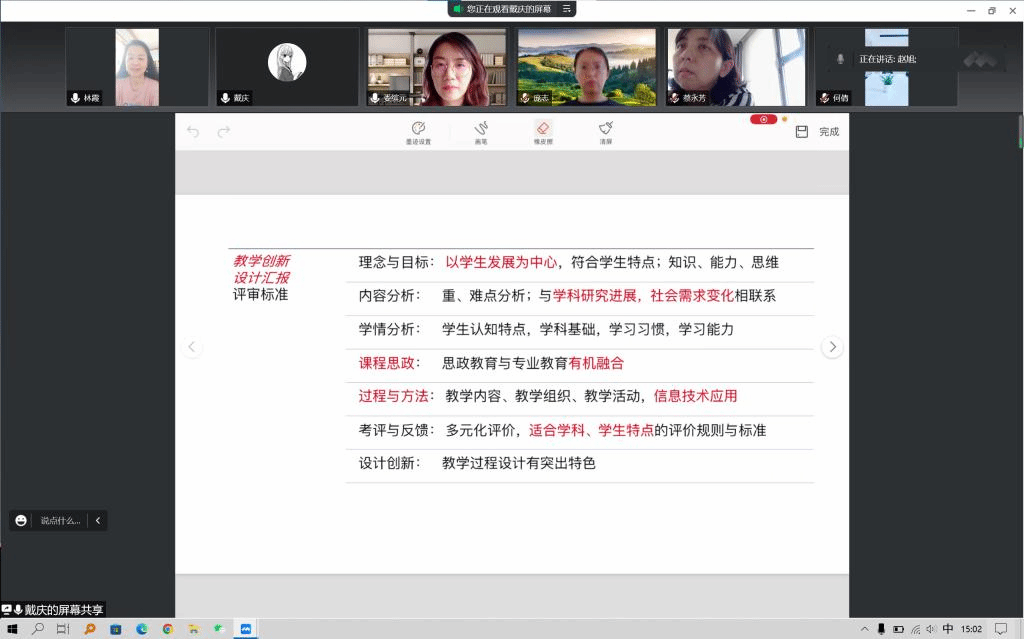1024x639 pixels.
Task: Open the emoji reaction picker
Action: (21, 520)
